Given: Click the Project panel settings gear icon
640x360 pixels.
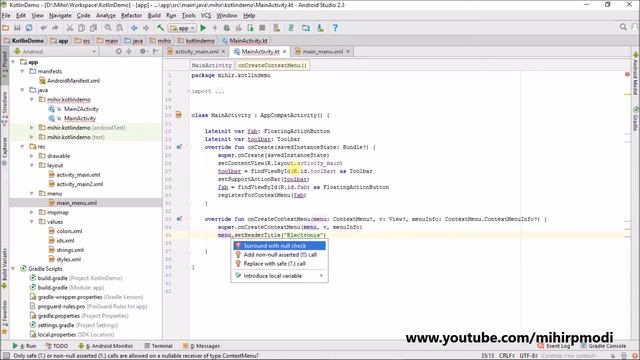Looking at the screenshot, I should (143, 51).
